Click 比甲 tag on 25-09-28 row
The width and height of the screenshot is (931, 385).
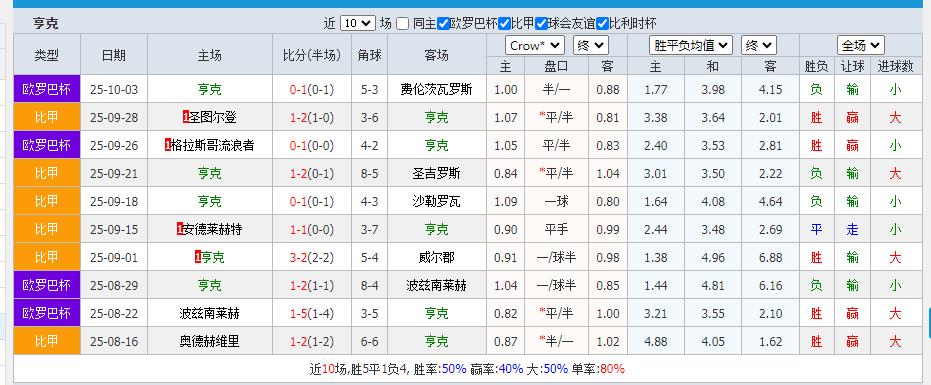[46, 118]
